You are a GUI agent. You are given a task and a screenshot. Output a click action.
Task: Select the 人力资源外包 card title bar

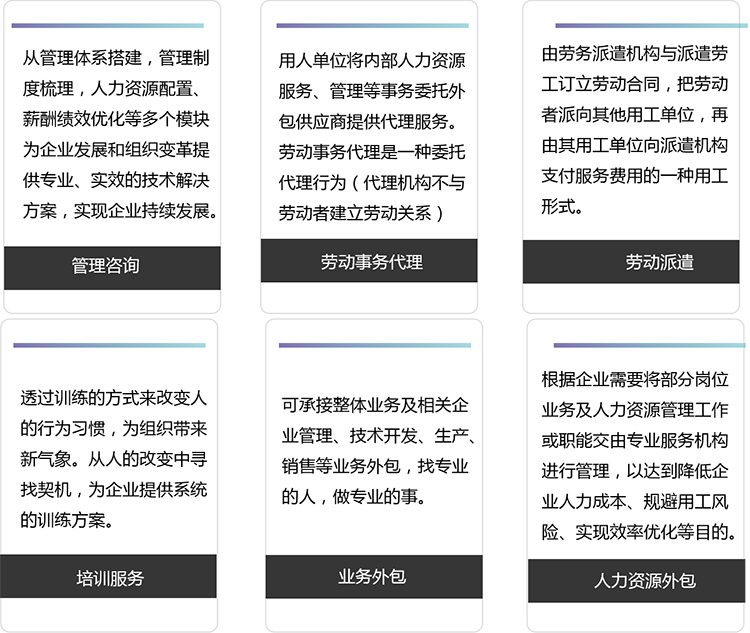click(x=636, y=581)
